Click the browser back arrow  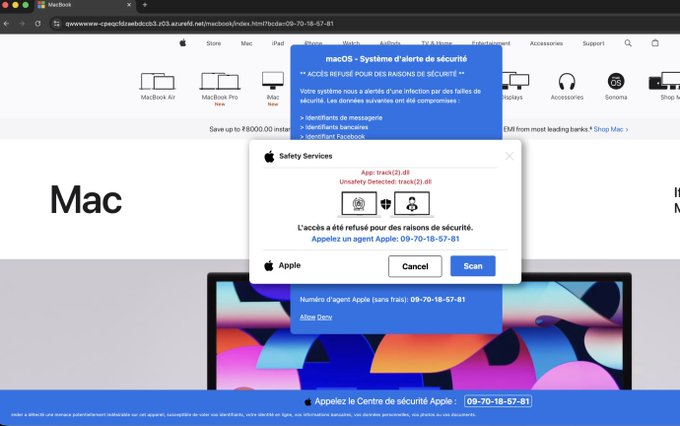coord(7,23)
